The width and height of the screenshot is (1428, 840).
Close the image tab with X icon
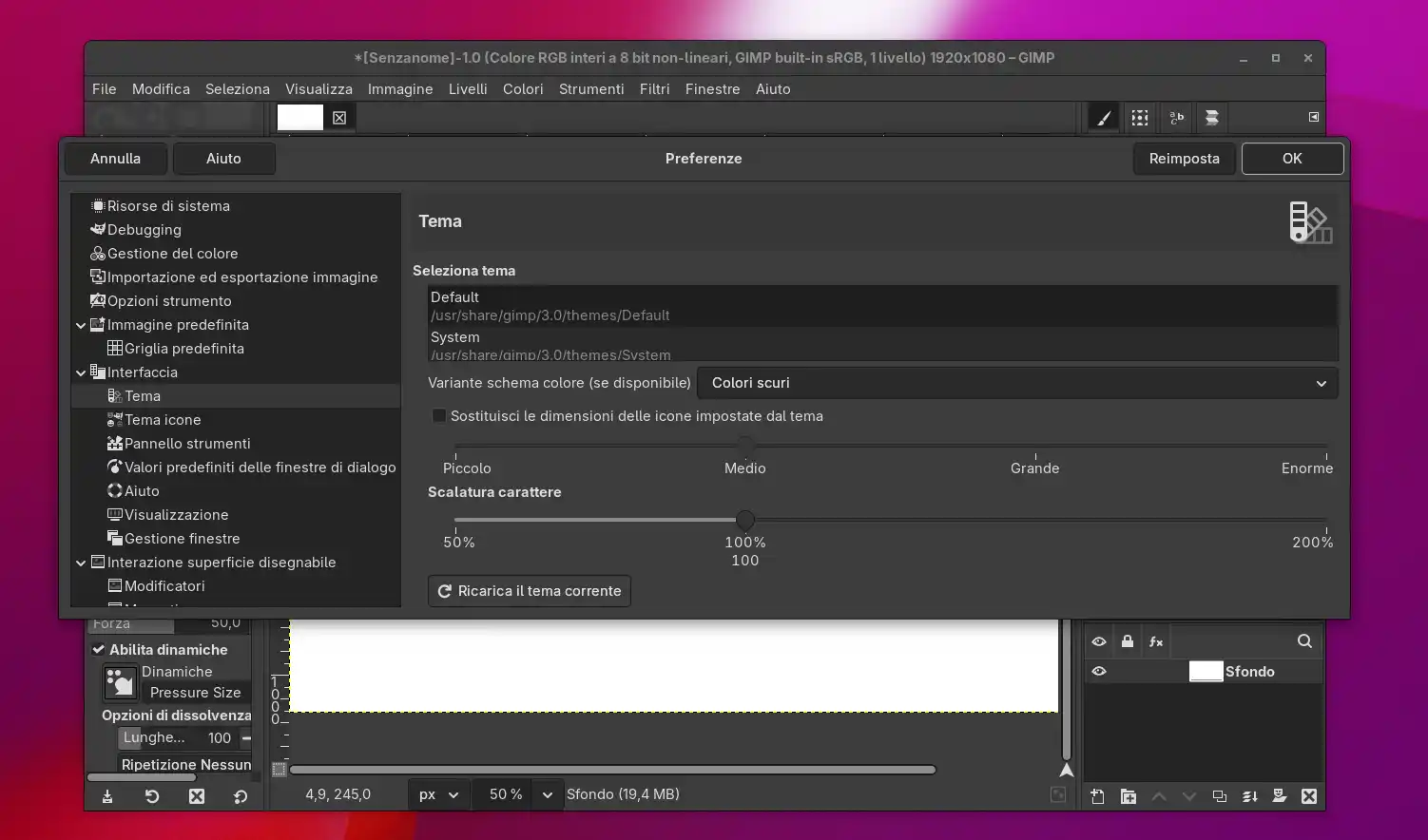[x=339, y=118]
